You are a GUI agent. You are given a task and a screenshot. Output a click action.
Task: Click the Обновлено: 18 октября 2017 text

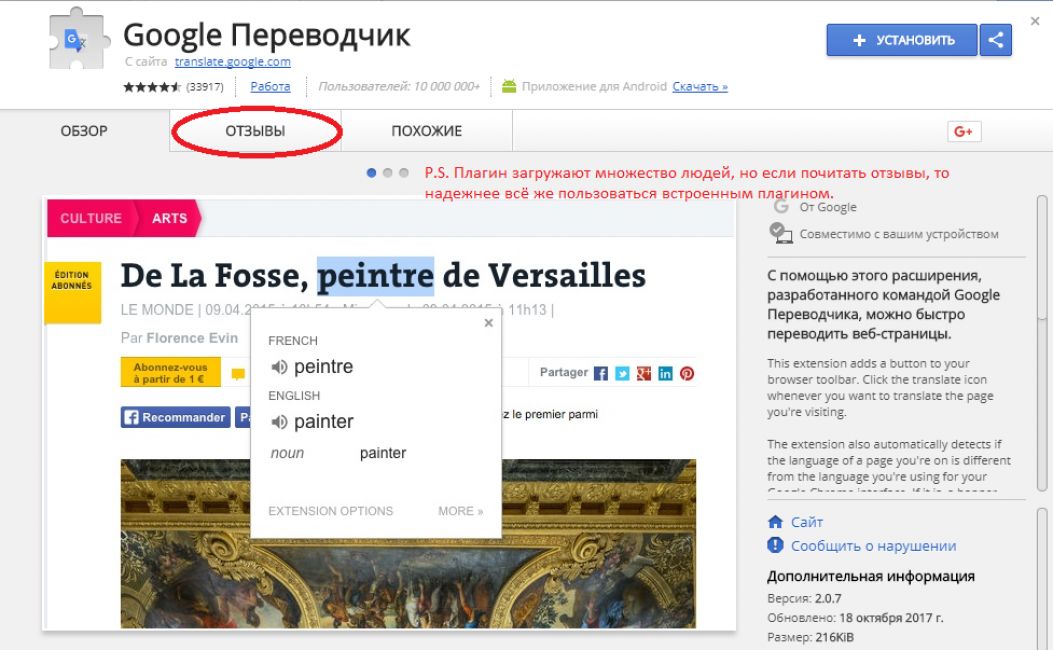coord(855,618)
